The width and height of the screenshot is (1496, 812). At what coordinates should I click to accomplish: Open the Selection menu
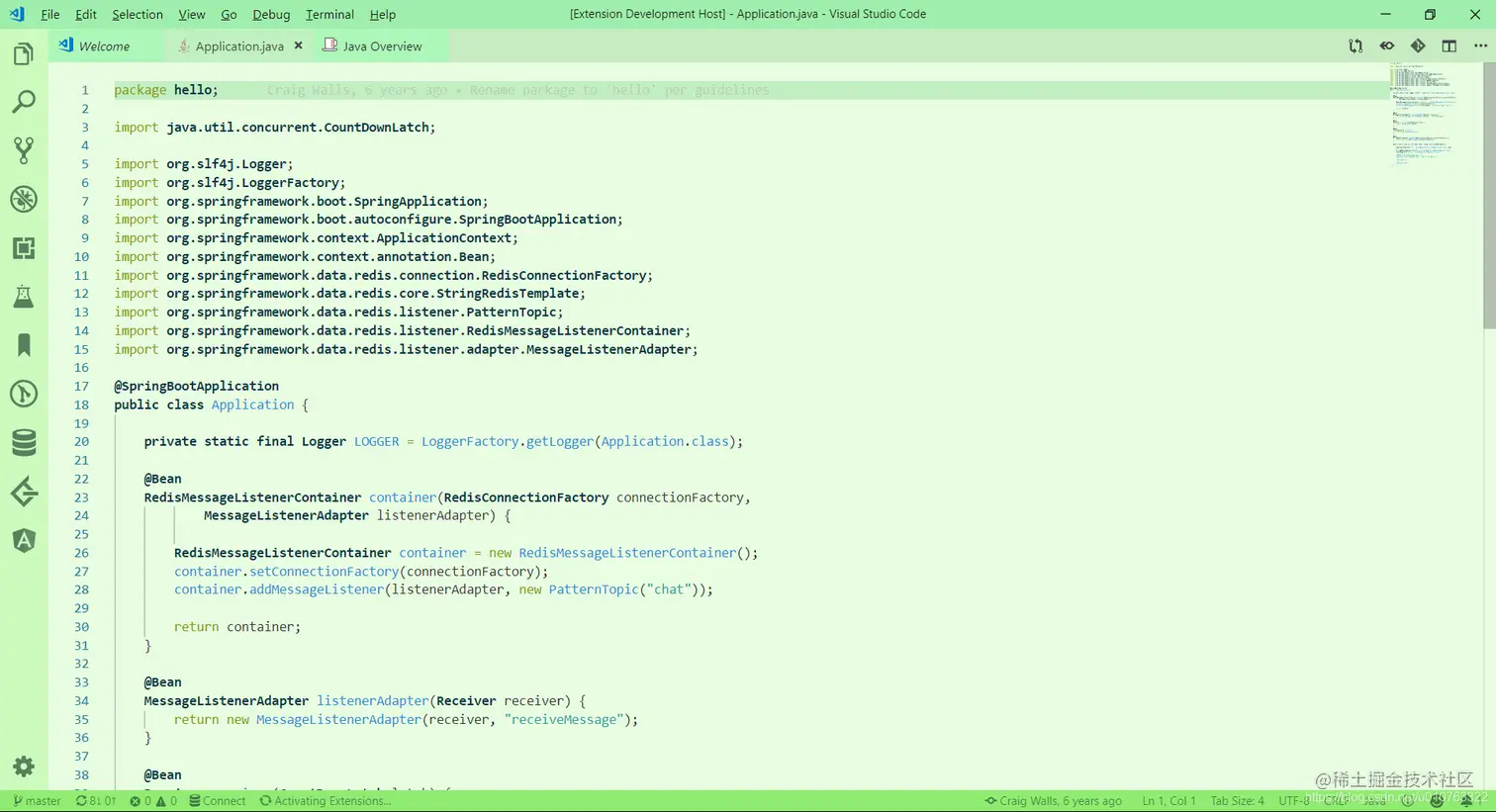[138, 14]
